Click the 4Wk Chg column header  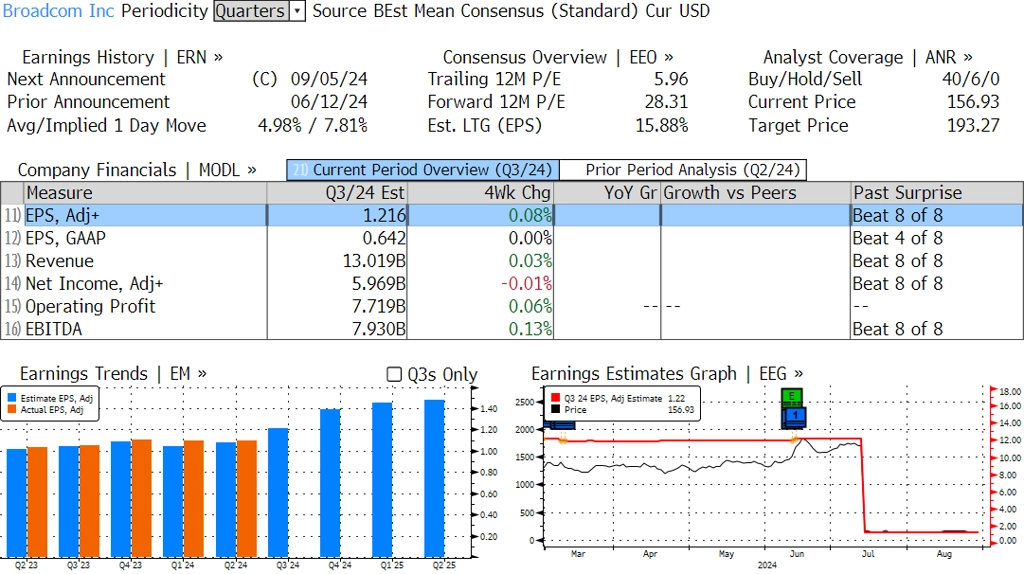[480, 193]
